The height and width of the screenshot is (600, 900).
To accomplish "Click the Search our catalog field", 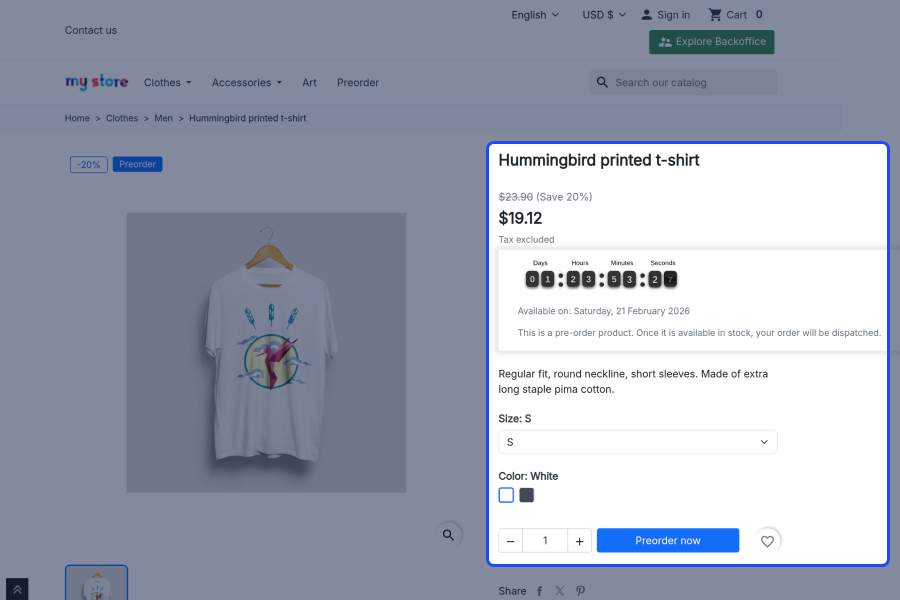I will (x=690, y=83).
